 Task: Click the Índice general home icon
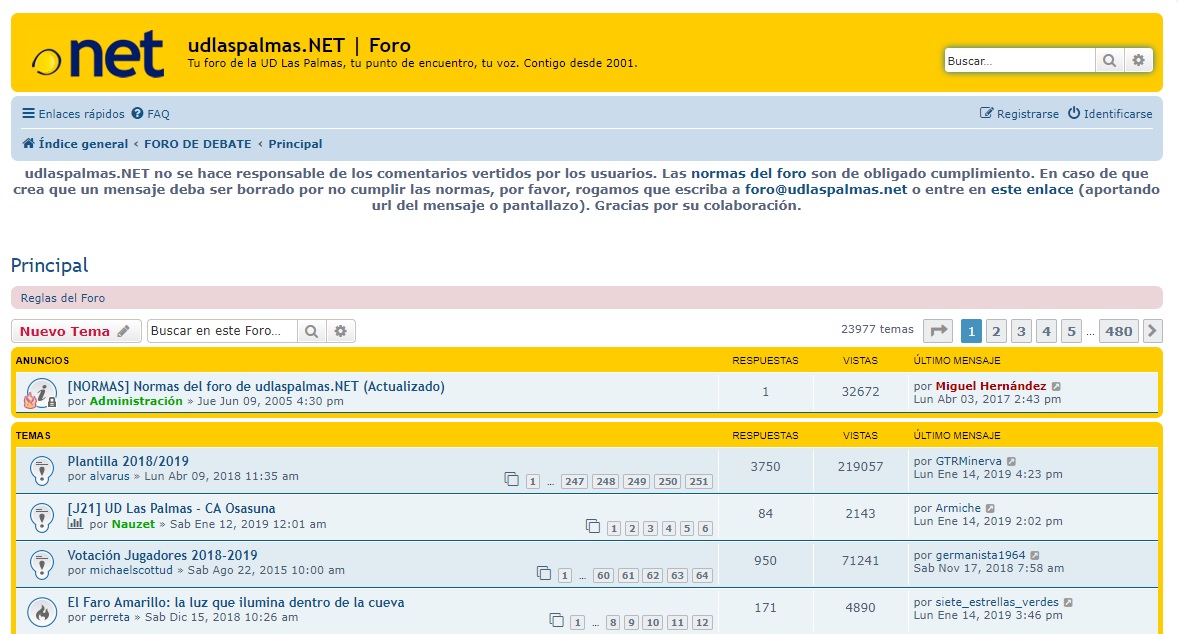click(29, 143)
